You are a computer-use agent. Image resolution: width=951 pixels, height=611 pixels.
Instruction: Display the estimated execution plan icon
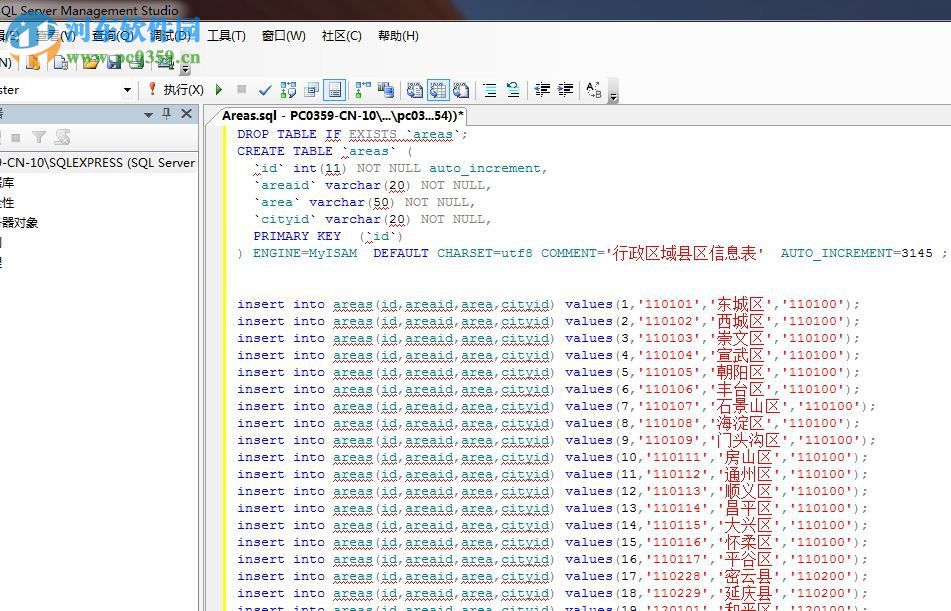(x=286, y=90)
